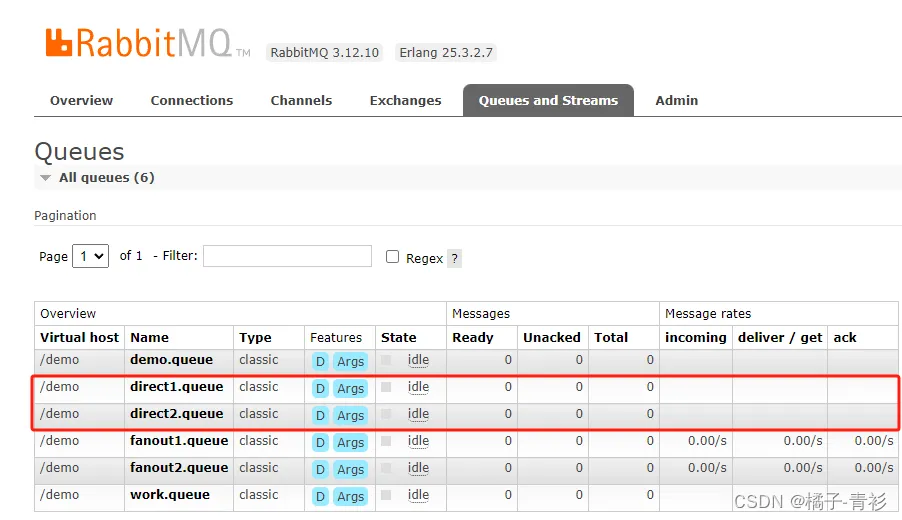This screenshot has width=902, height=520.
Task: Click the Args badge for work.queue
Action: tap(350, 497)
